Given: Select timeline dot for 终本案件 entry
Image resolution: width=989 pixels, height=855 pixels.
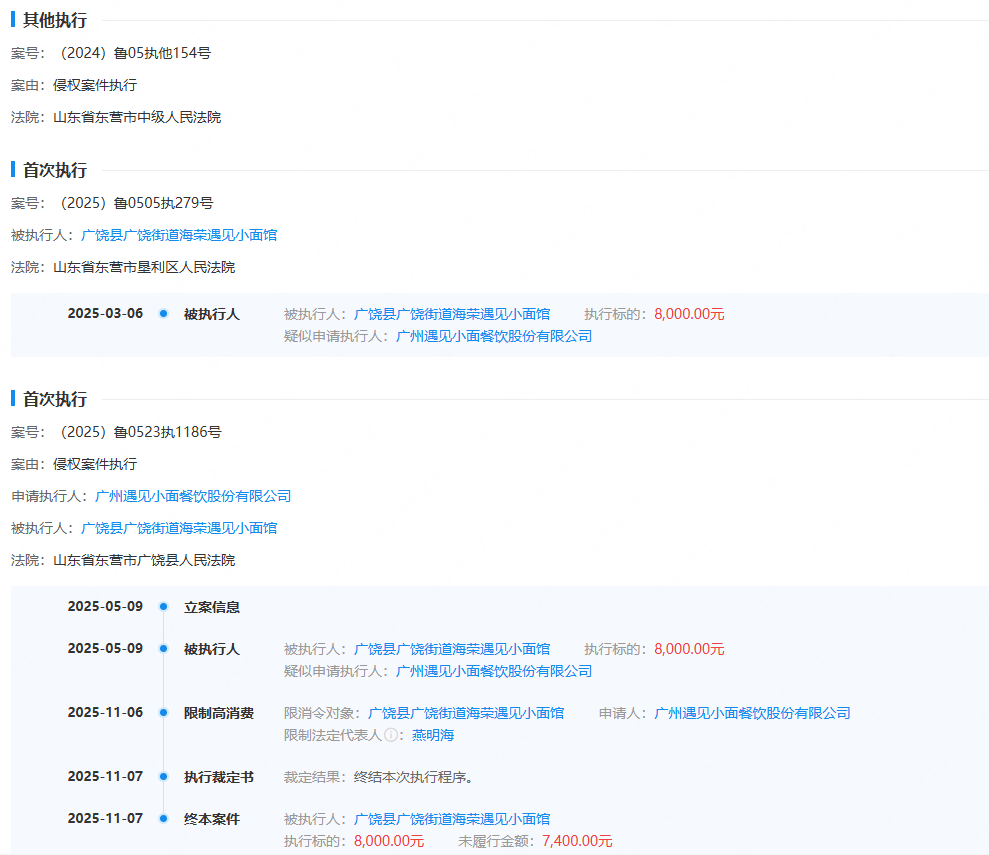Looking at the screenshot, I should [163, 818].
